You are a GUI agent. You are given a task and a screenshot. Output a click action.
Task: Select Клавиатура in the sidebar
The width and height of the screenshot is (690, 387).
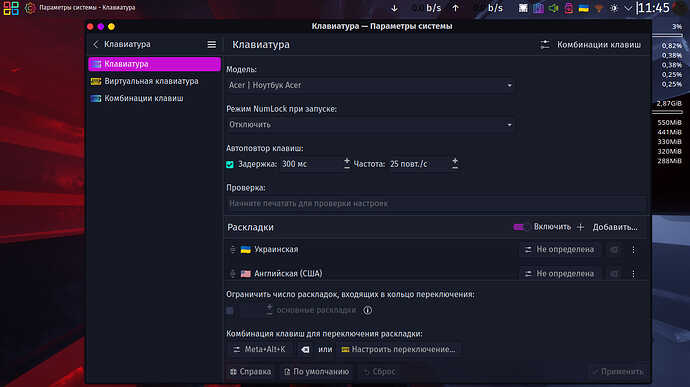154,64
